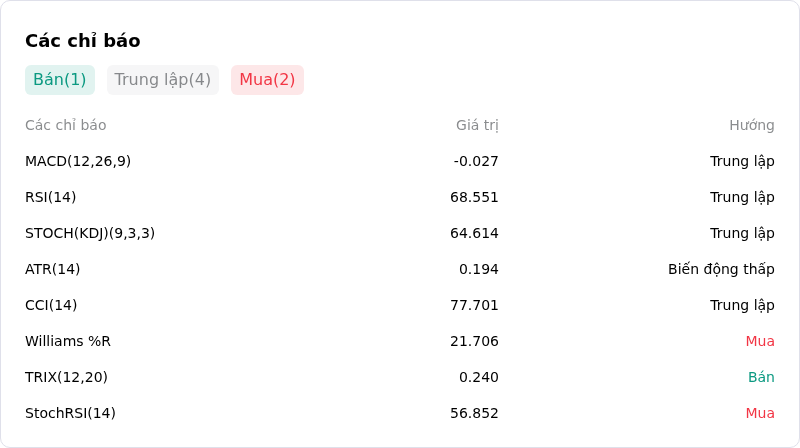This screenshot has height=448, width=800.
Task: Click the Mua signal for Williams %R
Action: click(760, 341)
